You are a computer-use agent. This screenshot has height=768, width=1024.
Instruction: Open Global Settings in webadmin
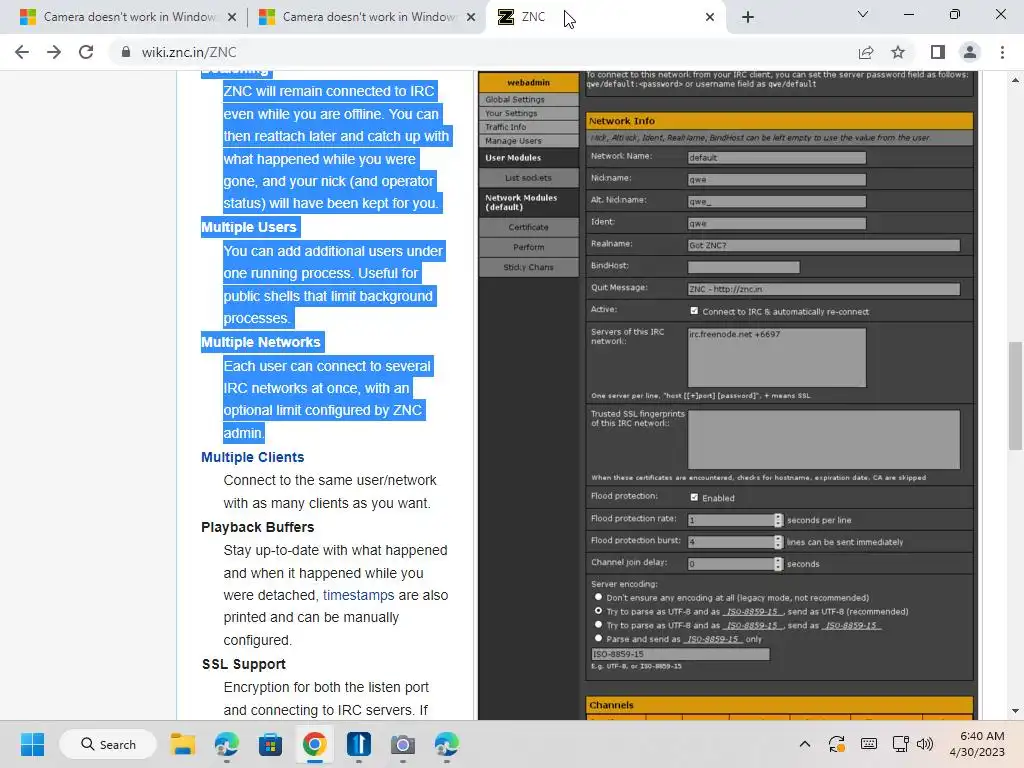tap(528, 99)
